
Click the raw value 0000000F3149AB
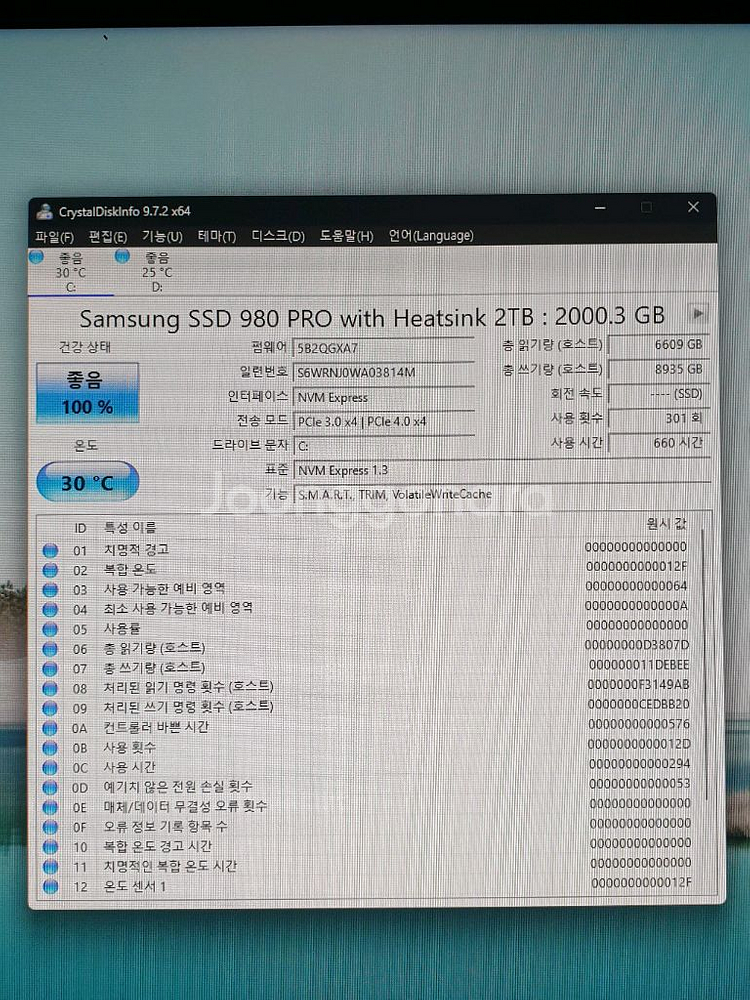click(638, 684)
